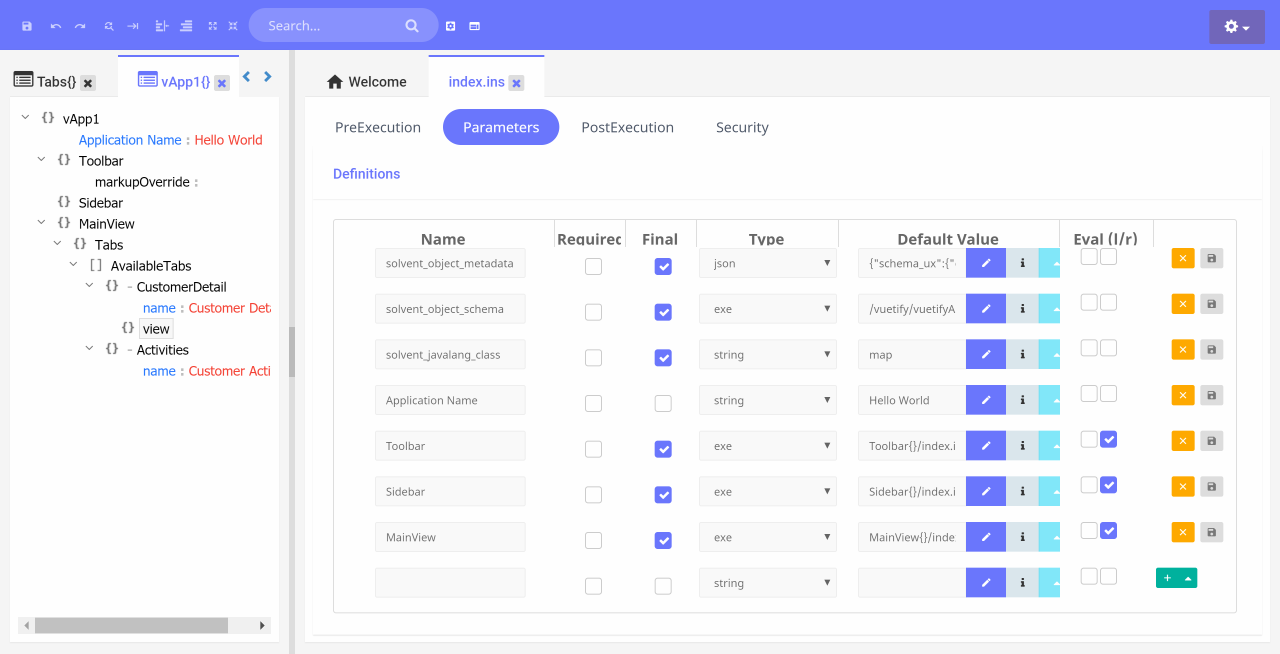Click orange delete icon in Toolbar row
The height and width of the screenshot is (654, 1280).
1183,441
